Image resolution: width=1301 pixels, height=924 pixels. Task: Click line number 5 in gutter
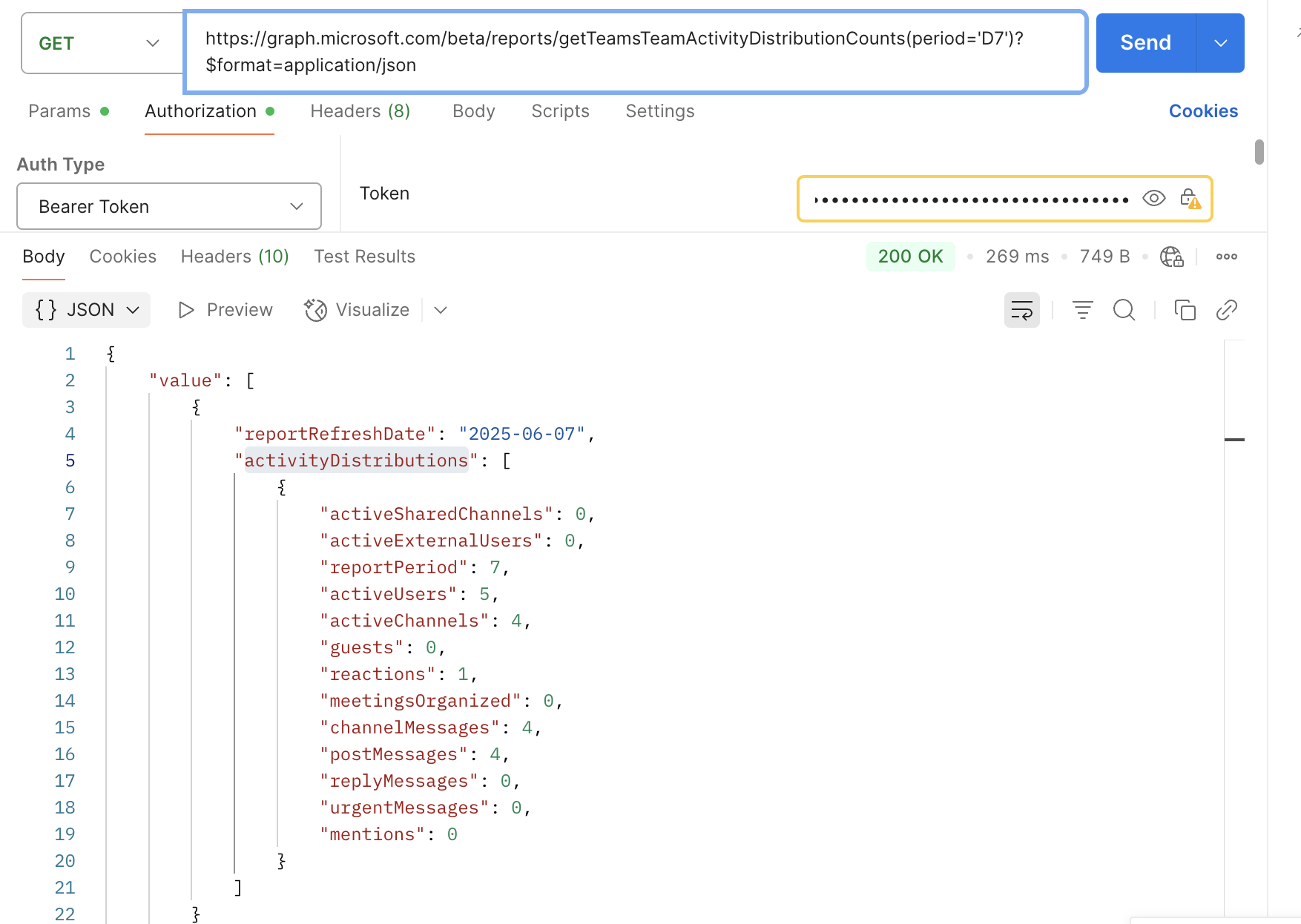(x=70, y=461)
